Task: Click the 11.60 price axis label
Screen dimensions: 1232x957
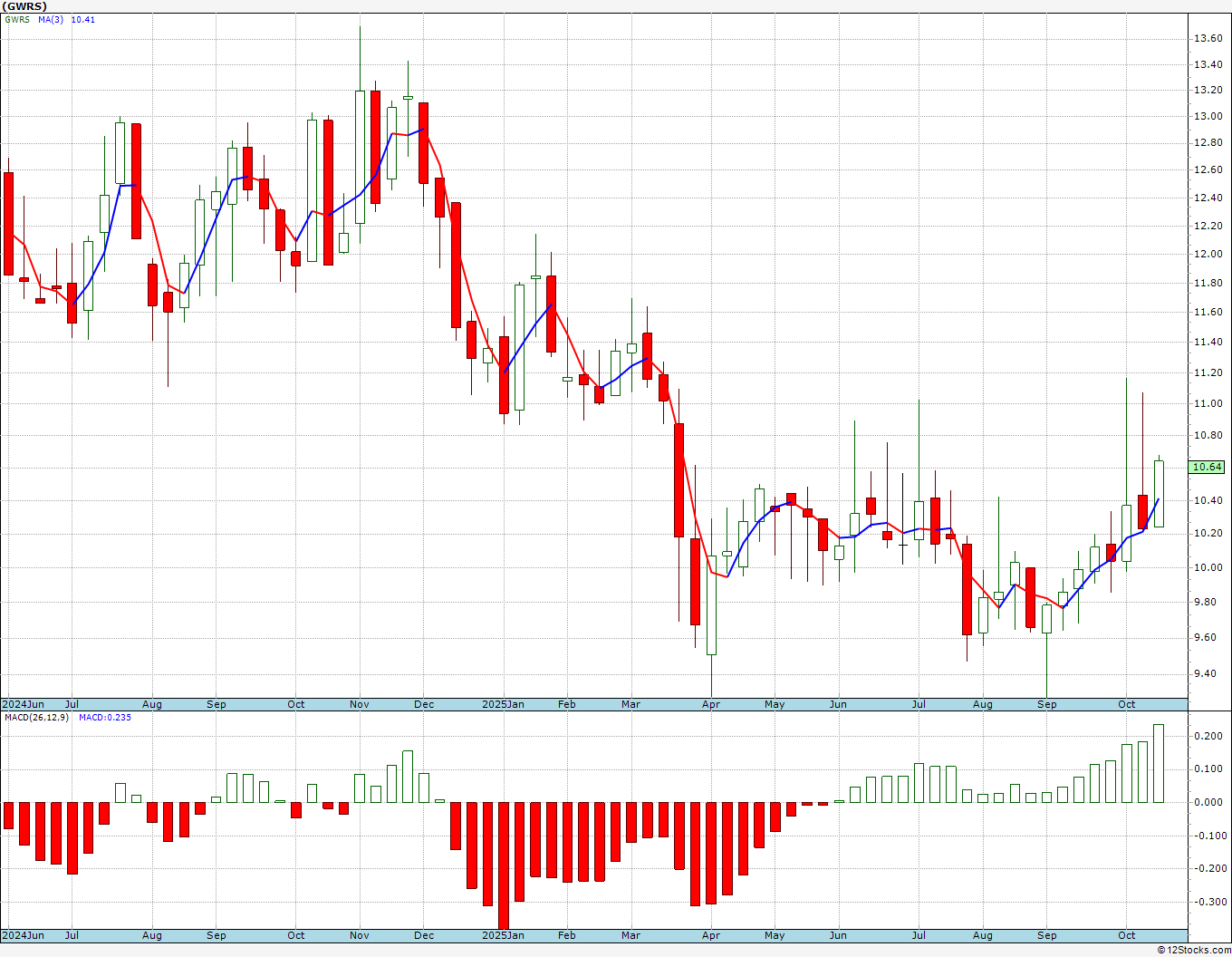Action: coord(1208,312)
